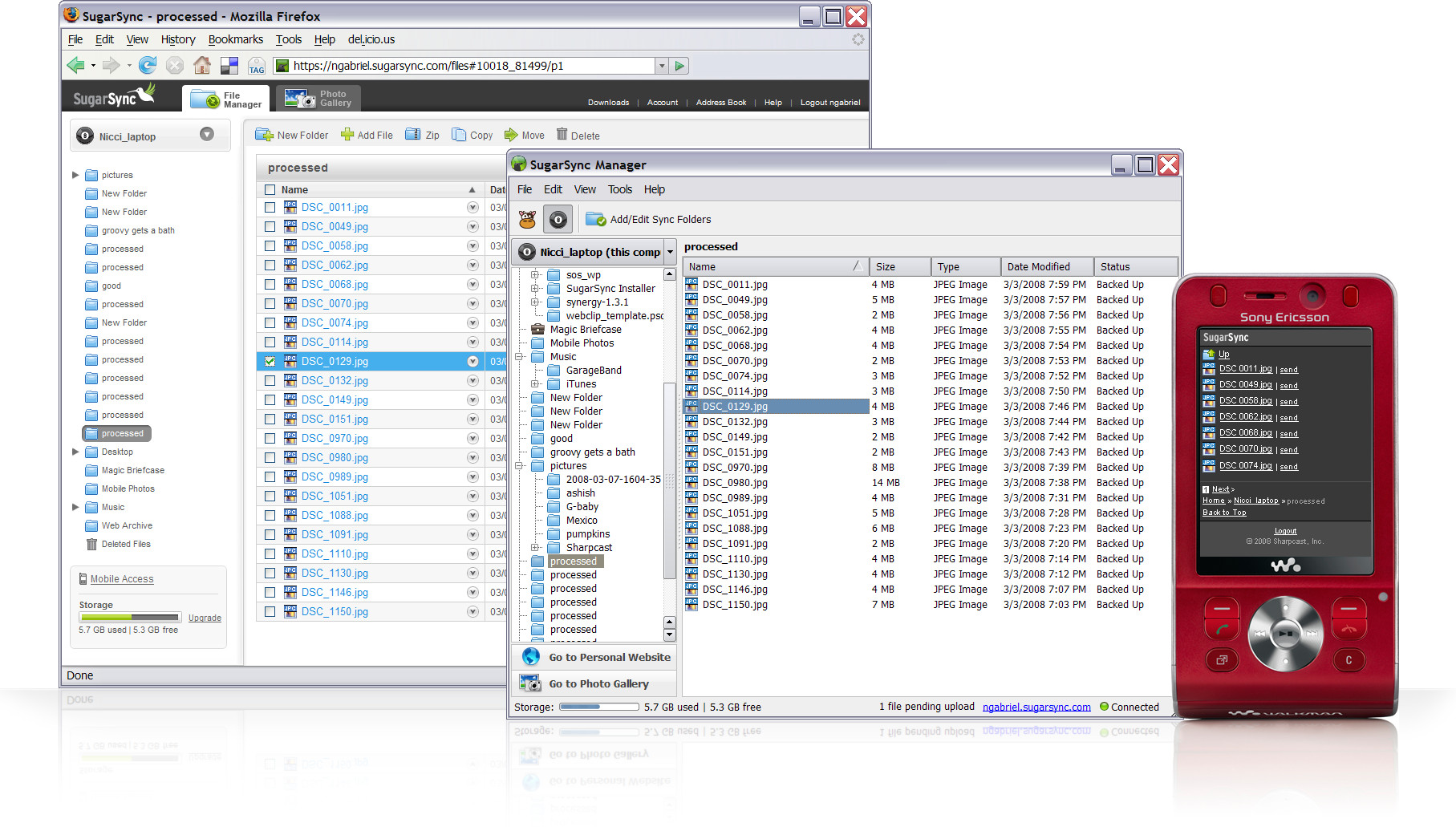The height and width of the screenshot is (827, 1456).
Task: Click the bird icon in SugarSync Manager toolbar
Action: coord(527,219)
